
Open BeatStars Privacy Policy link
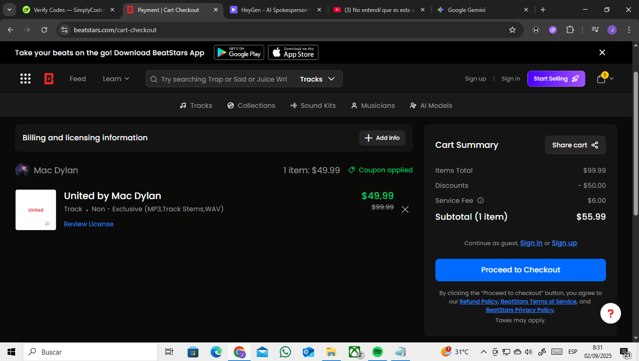[x=520, y=310]
